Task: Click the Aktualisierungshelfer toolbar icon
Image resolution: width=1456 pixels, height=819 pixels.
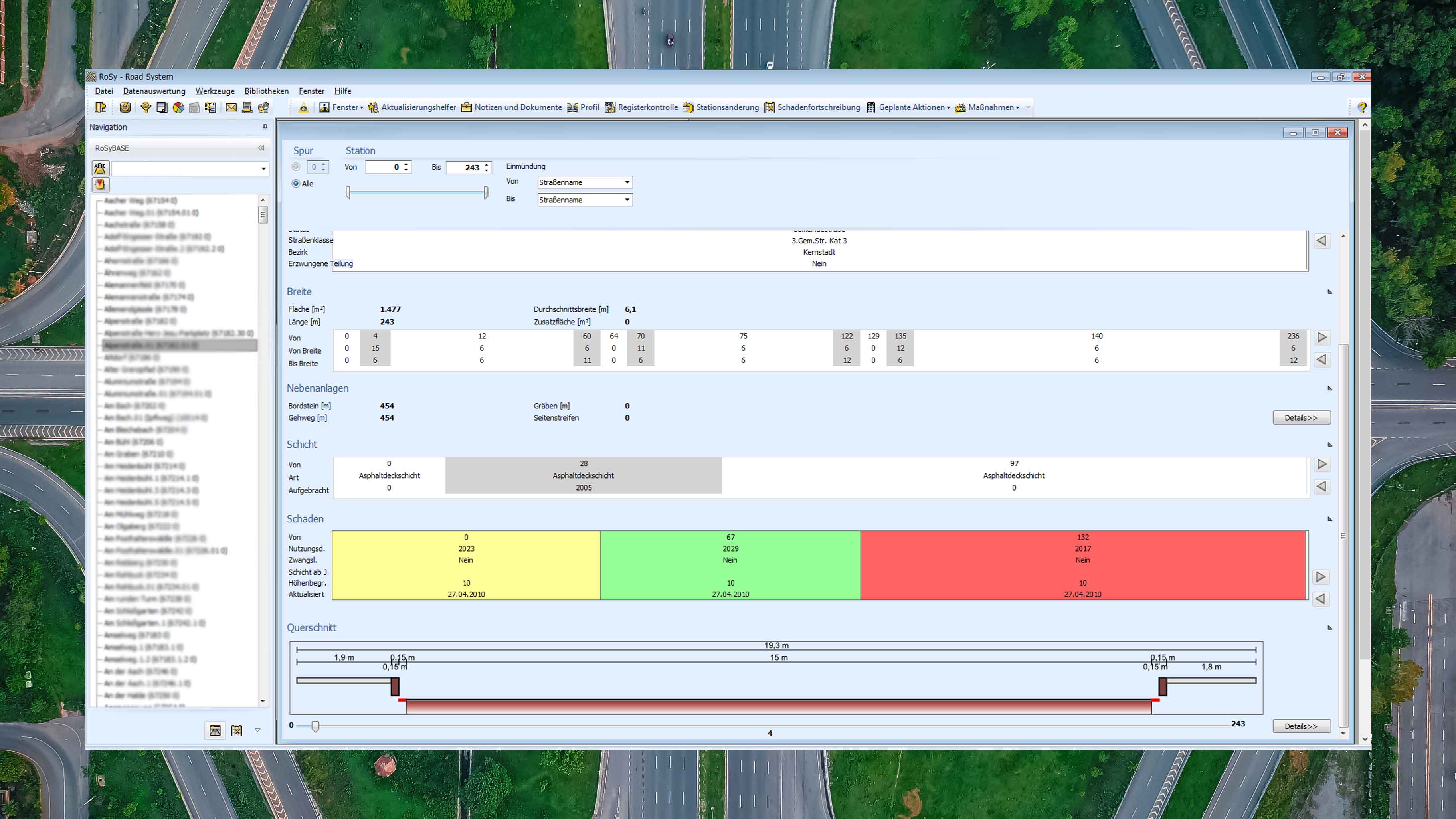Action: click(x=373, y=107)
